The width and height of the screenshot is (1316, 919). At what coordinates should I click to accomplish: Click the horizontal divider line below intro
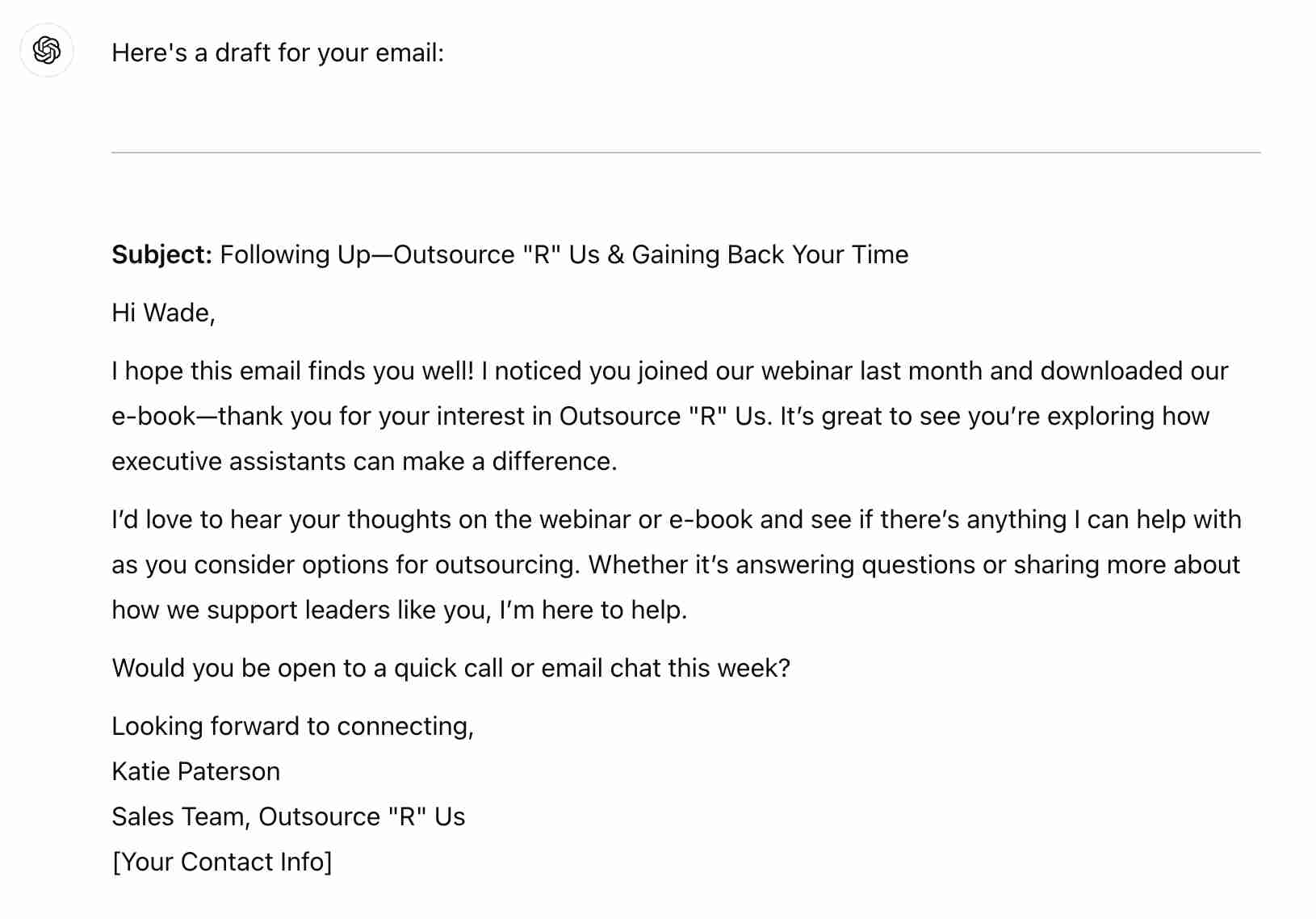pyautogui.click(x=686, y=152)
